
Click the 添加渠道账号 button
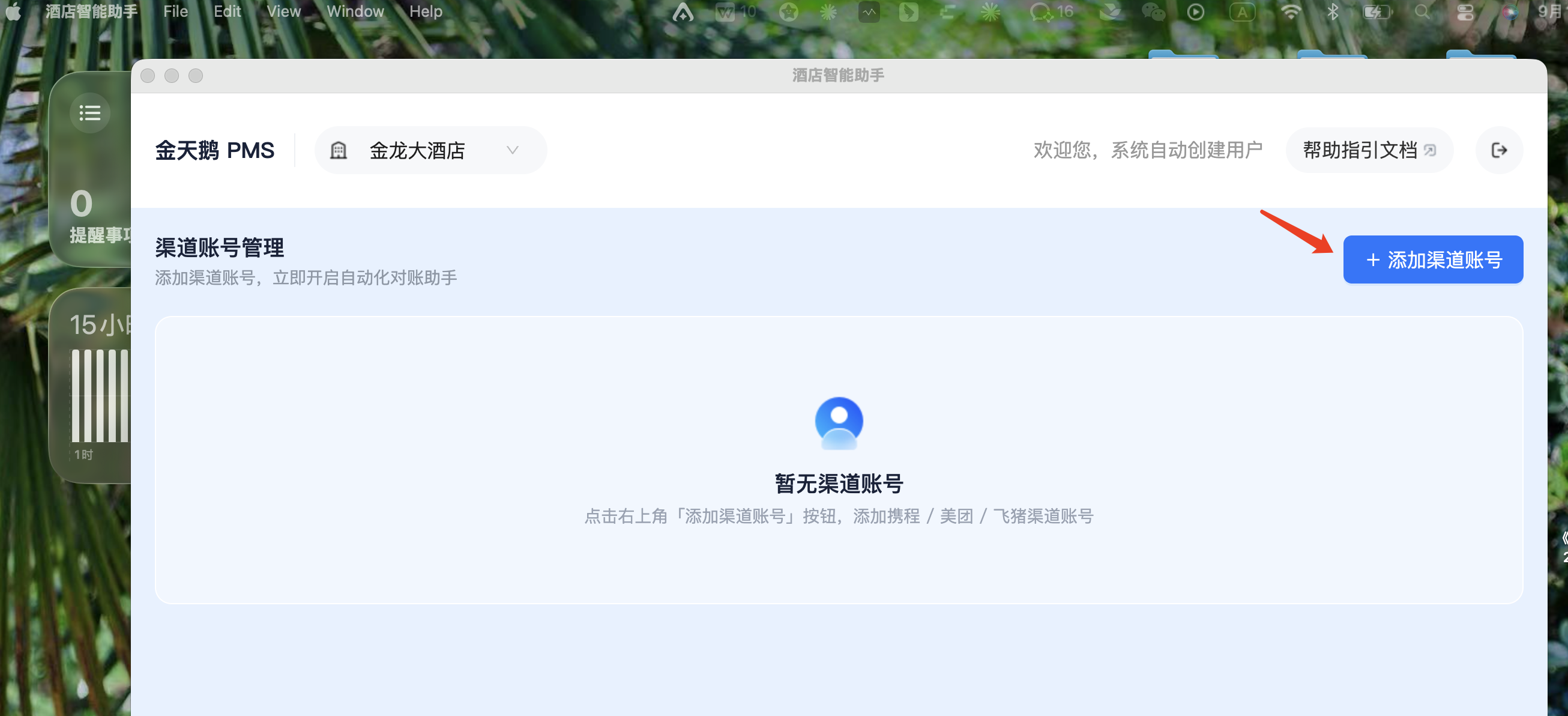click(1433, 260)
